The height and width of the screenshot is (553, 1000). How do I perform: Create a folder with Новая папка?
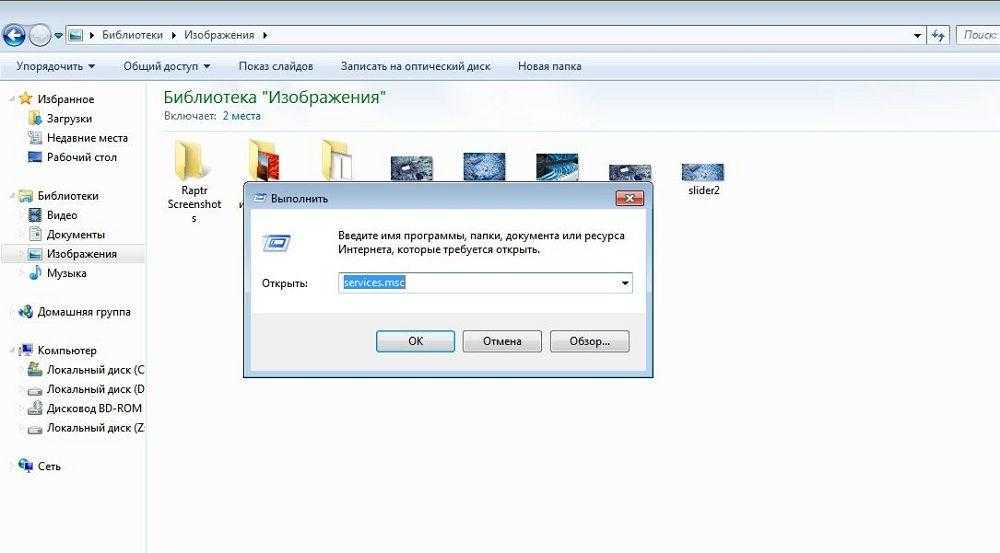pyautogui.click(x=549, y=66)
